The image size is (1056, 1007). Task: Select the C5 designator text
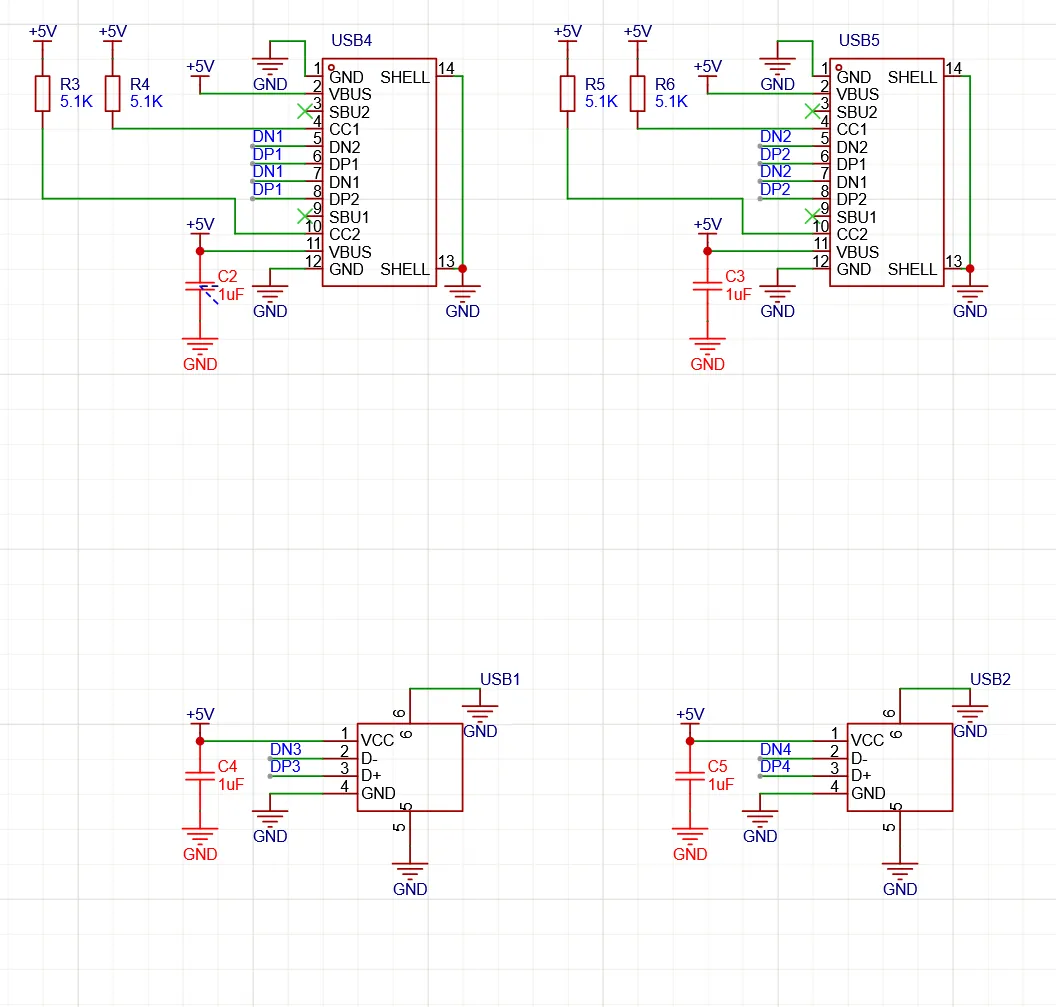coord(717,767)
